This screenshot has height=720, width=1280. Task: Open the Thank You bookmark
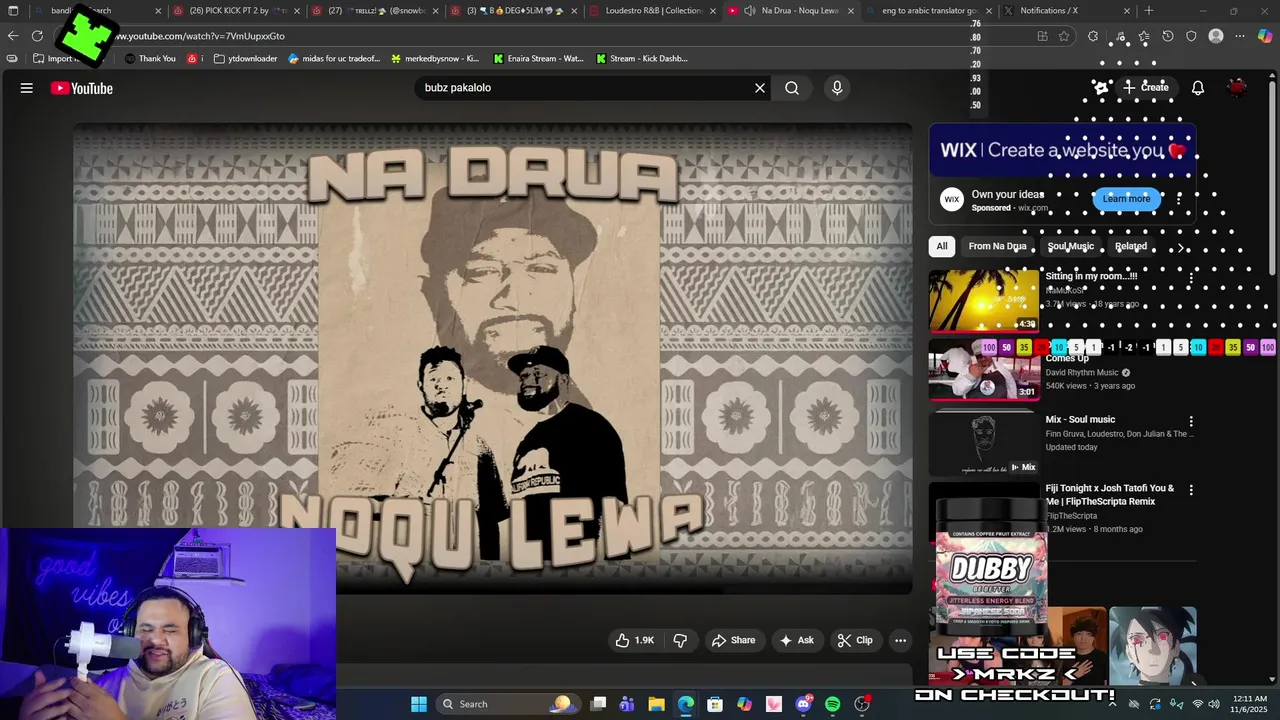pyautogui.click(x=150, y=58)
